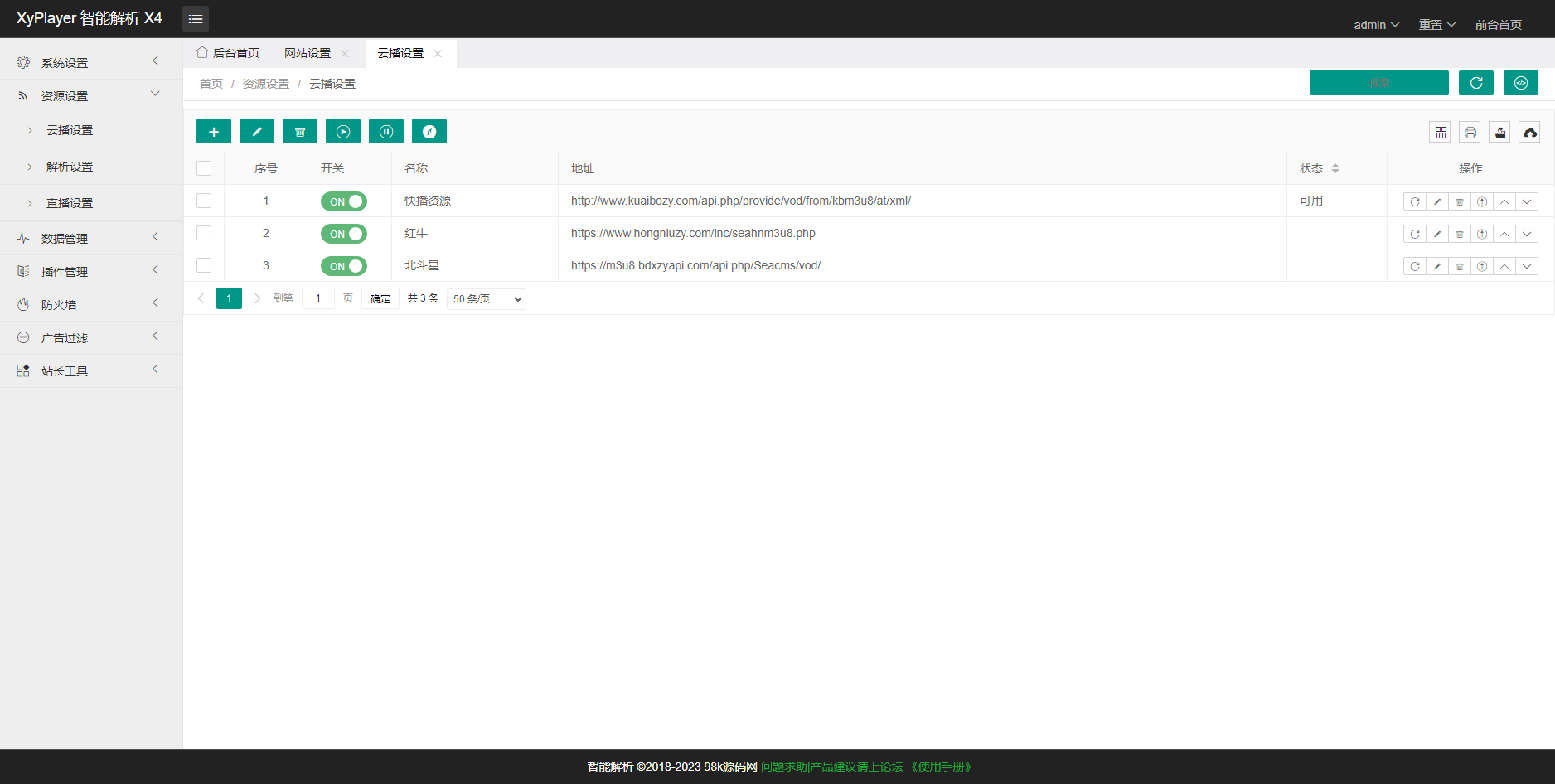This screenshot has width=1555, height=784.
Task: Switch to the 网站设置 tab
Action: (308, 53)
